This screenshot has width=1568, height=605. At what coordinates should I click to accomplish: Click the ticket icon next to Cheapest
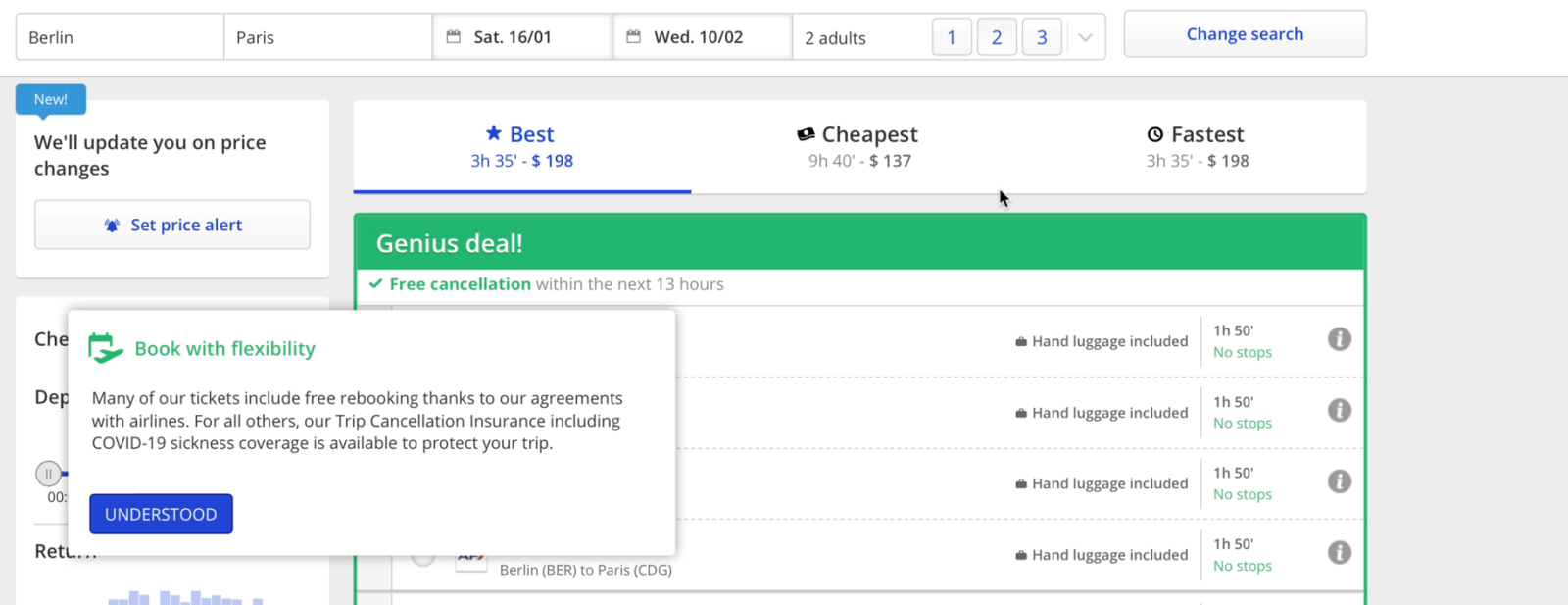(x=806, y=134)
